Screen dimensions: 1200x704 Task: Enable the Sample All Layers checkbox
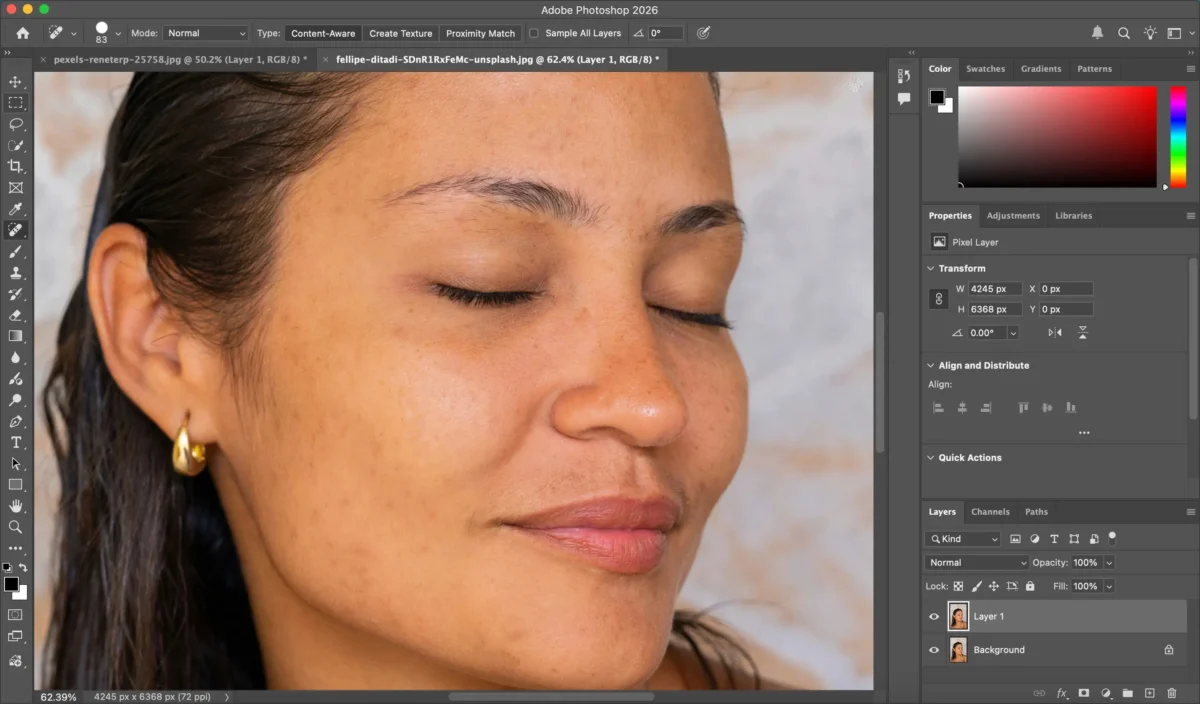tap(536, 32)
